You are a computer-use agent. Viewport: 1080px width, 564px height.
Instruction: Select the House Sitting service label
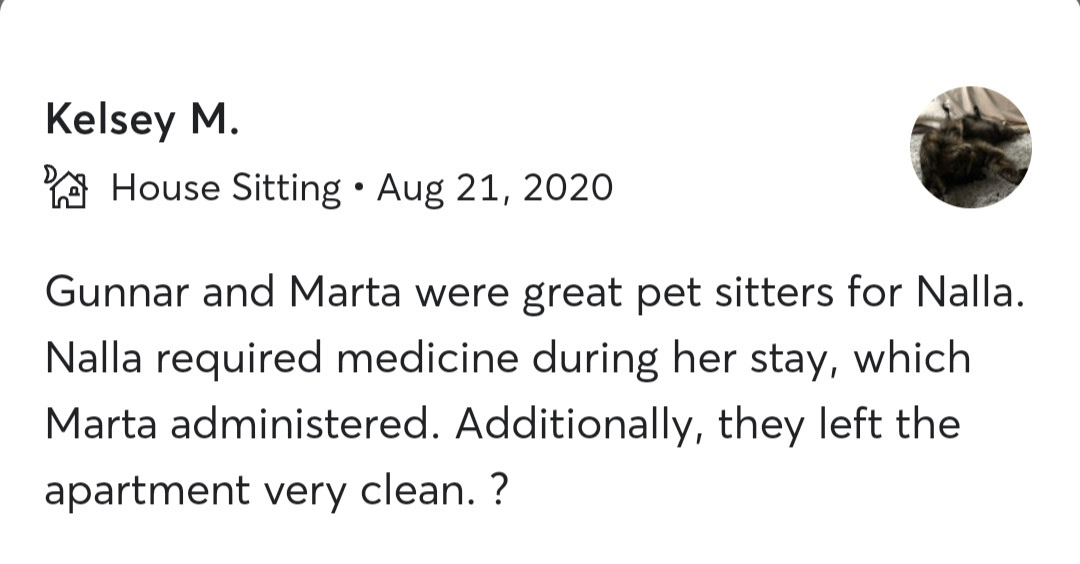coord(226,187)
